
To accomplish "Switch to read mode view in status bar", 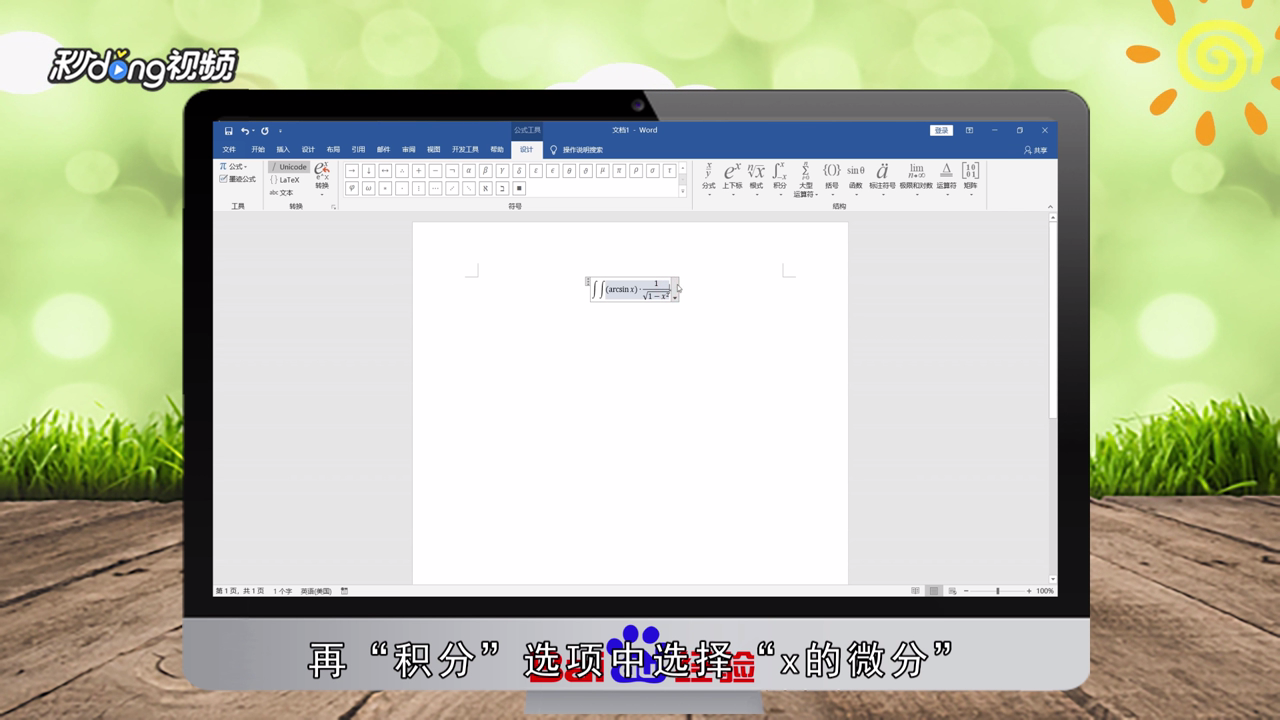I will point(915,591).
